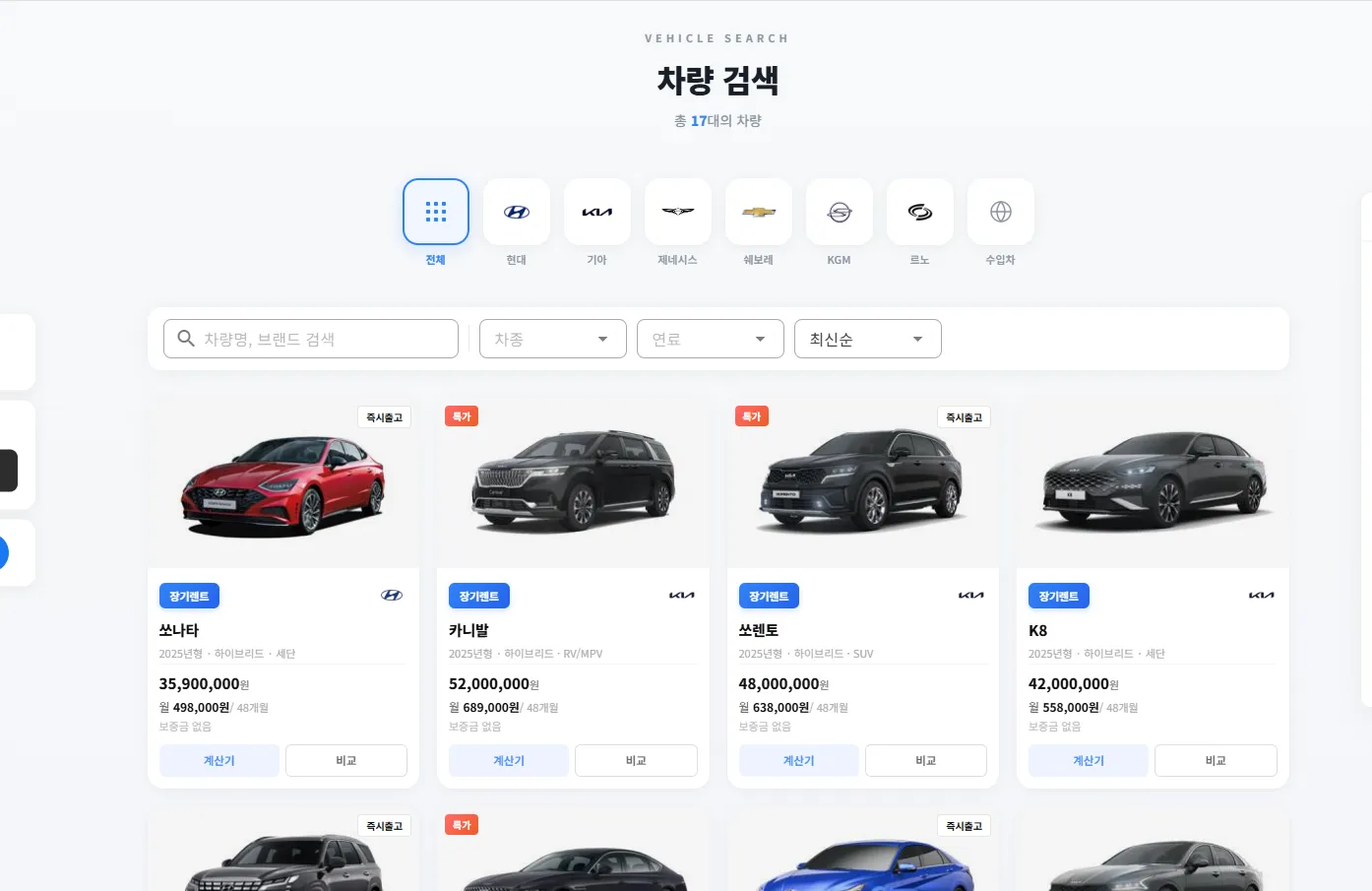Click the K8 model name
The height and width of the screenshot is (891, 1372).
click(1037, 630)
